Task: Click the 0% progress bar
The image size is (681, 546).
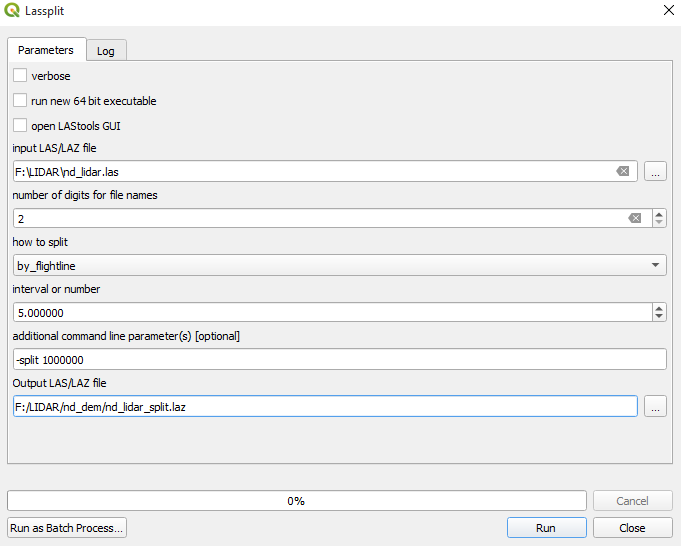Action: point(297,501)
